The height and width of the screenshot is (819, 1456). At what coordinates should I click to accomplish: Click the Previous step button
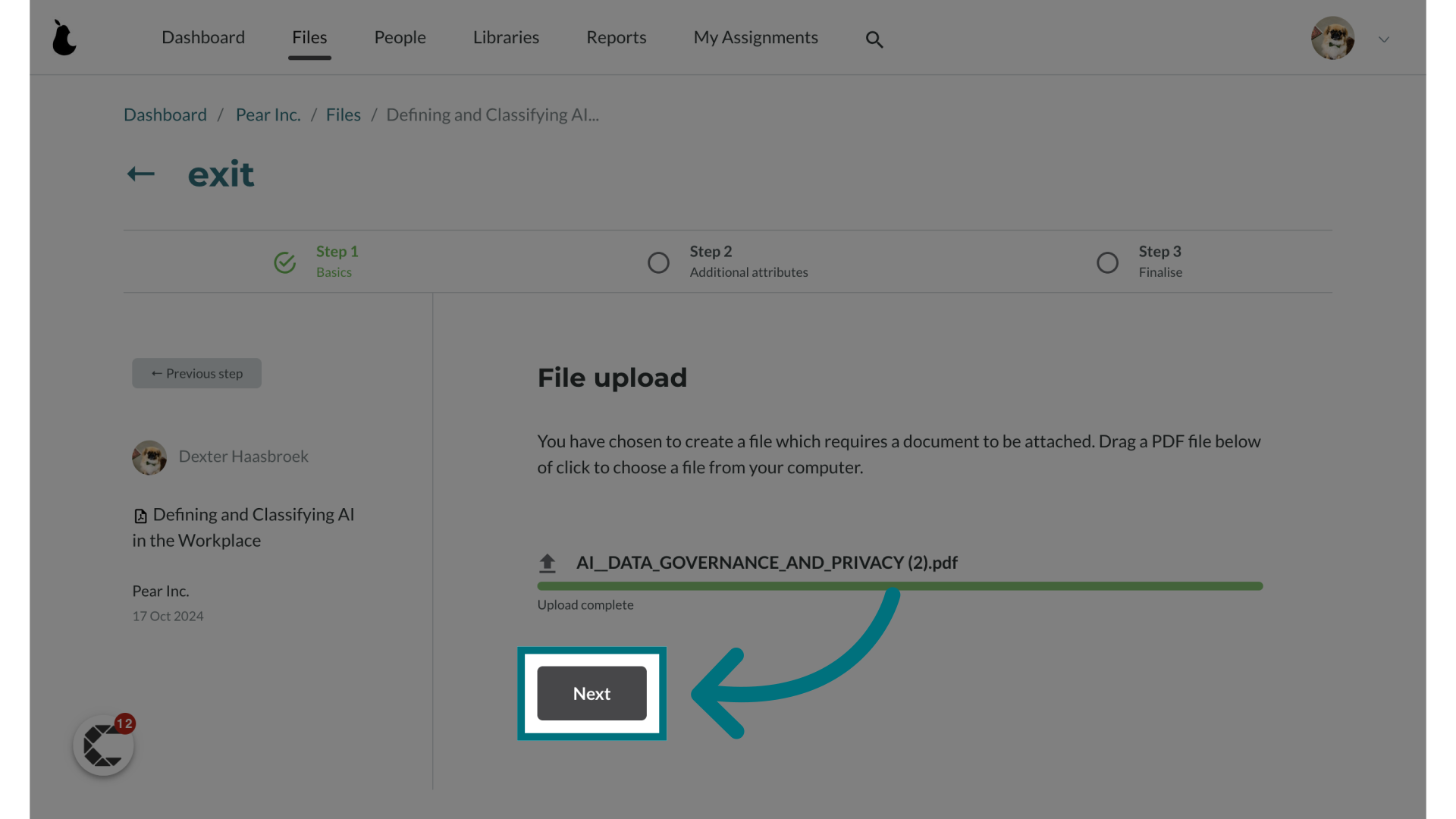coord(196,373)
